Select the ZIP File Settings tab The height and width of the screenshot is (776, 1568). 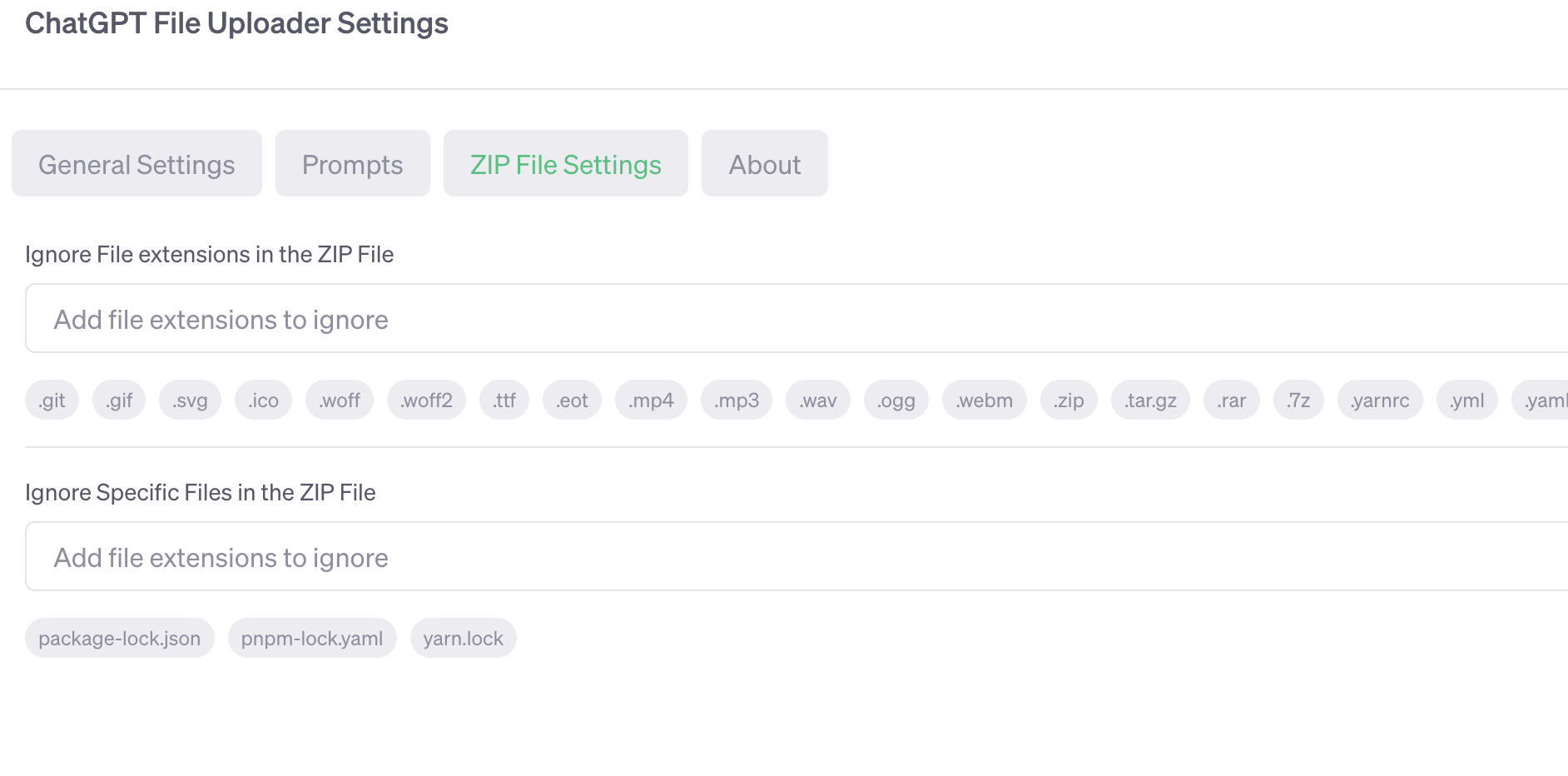point(565,164)
